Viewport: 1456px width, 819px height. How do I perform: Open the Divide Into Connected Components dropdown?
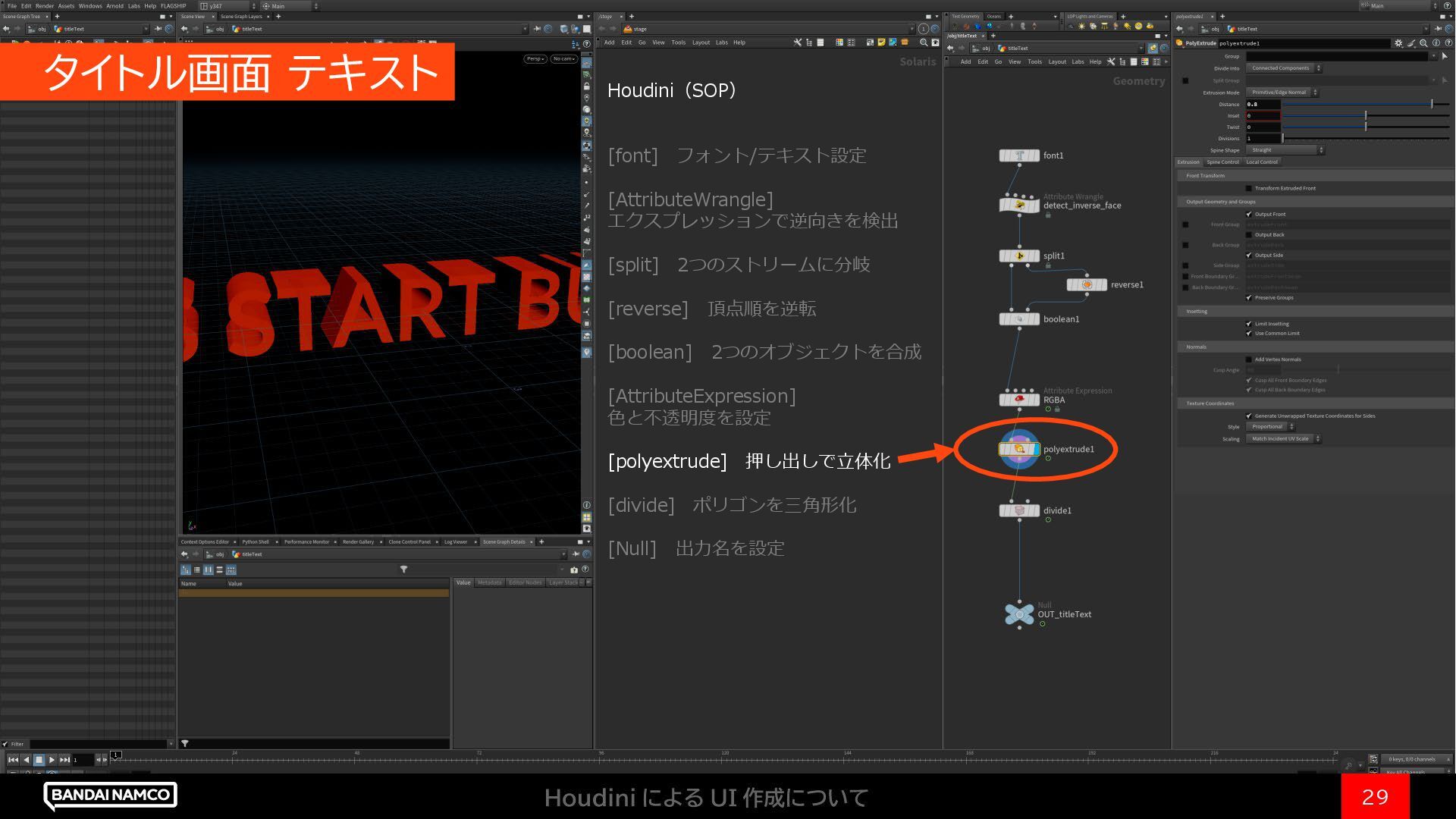[x=1284, y=68]
